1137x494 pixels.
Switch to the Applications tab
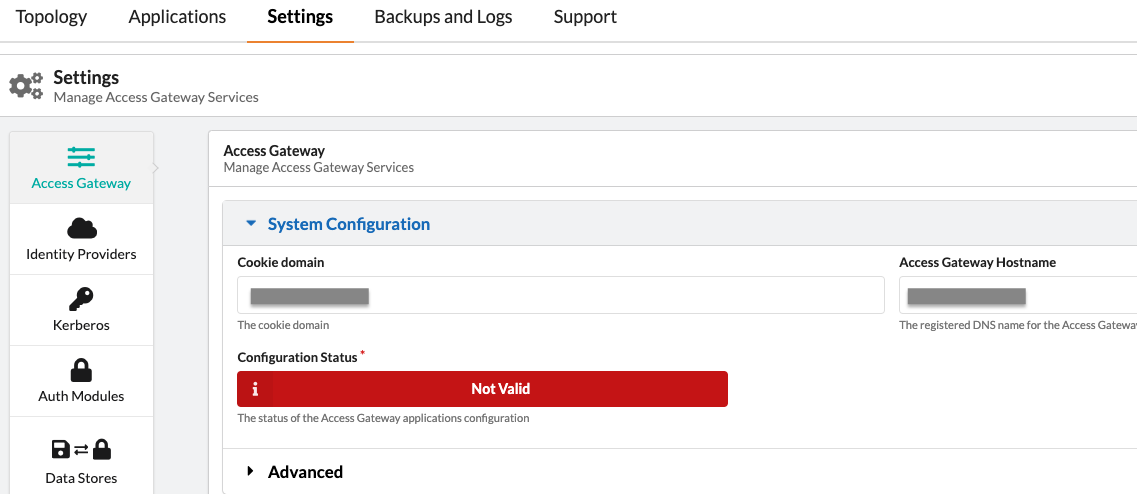pyautogui.click(x=177, y=17)
